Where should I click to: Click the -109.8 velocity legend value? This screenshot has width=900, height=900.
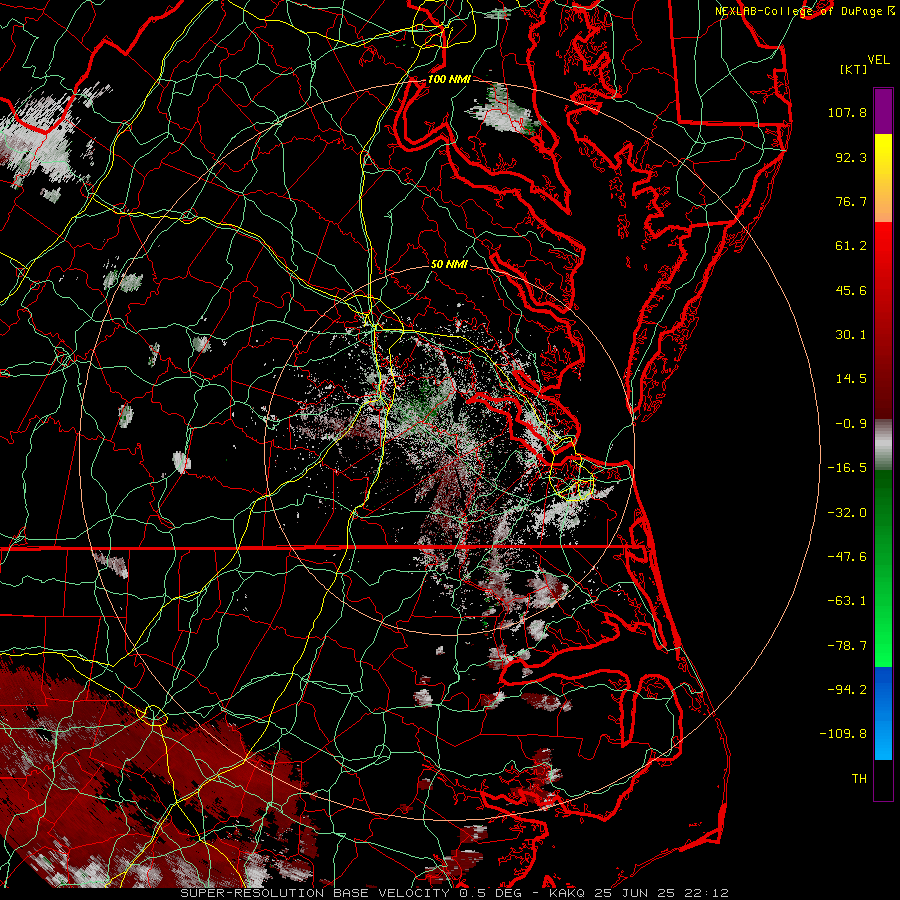point(844,734)
